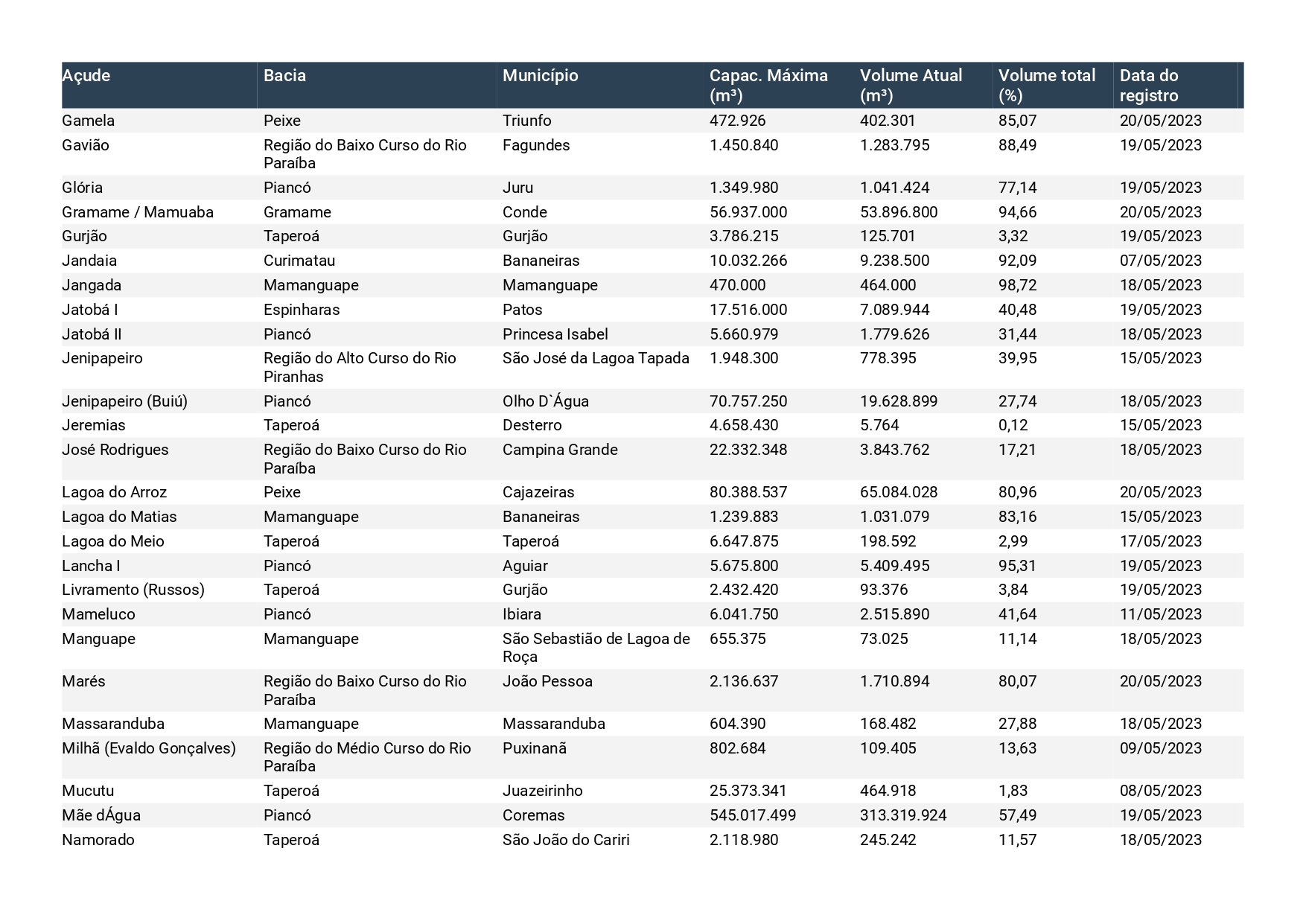This screenshot has width=1306, height=924.
Task: Click municipality 'Juazeirinho'
Action: point(543,791)
